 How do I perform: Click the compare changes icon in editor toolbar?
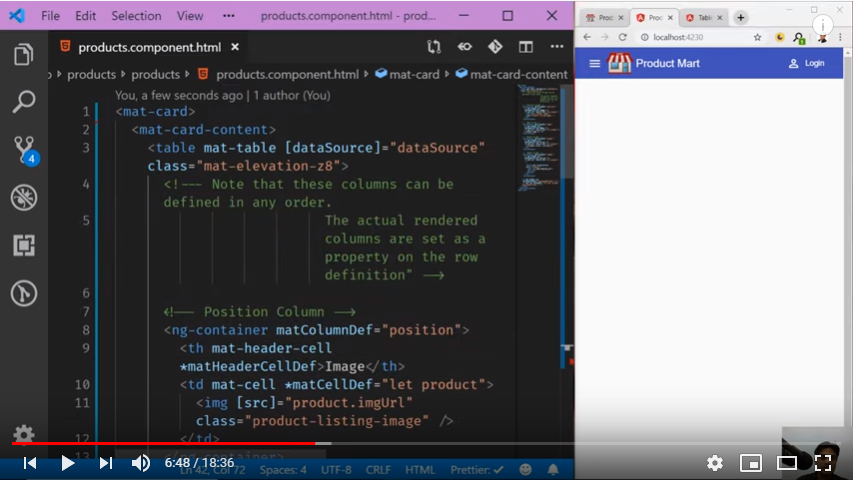pos(433,47)
